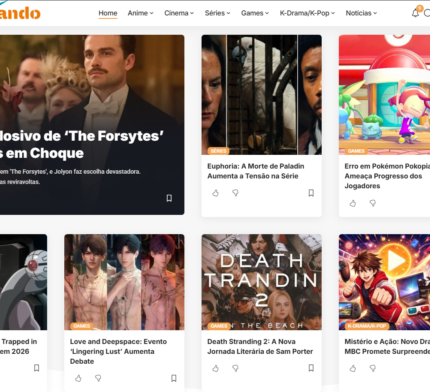The height and width of the screenshot is (392, 430).
Task: Expand the Cinema dropdown menu
Action: [179, 13]
